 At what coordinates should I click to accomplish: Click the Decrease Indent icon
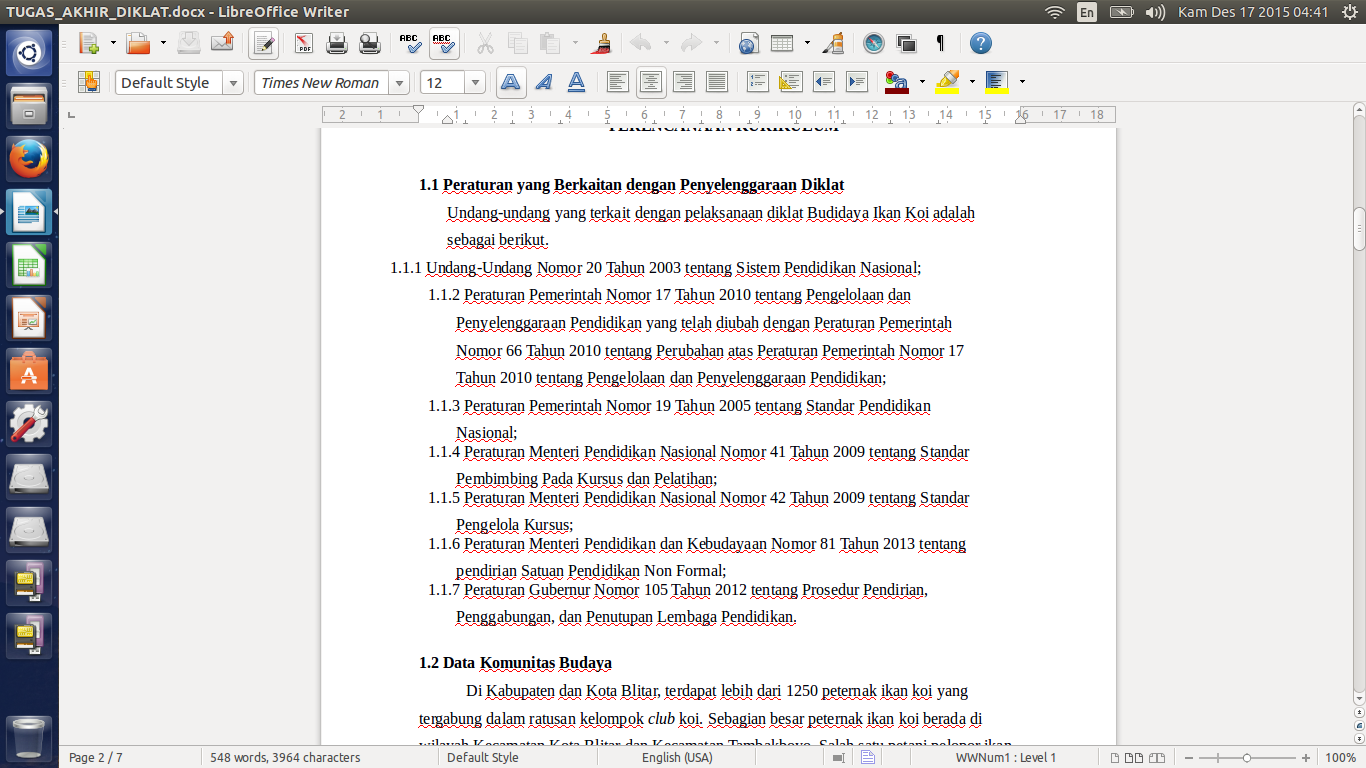pyautogui.click(x=824, y=82)
